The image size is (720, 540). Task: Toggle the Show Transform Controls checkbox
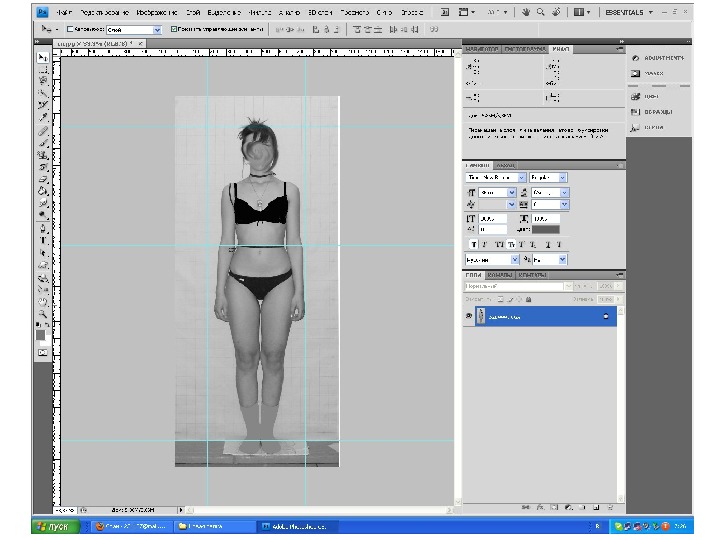coord(175,30)
